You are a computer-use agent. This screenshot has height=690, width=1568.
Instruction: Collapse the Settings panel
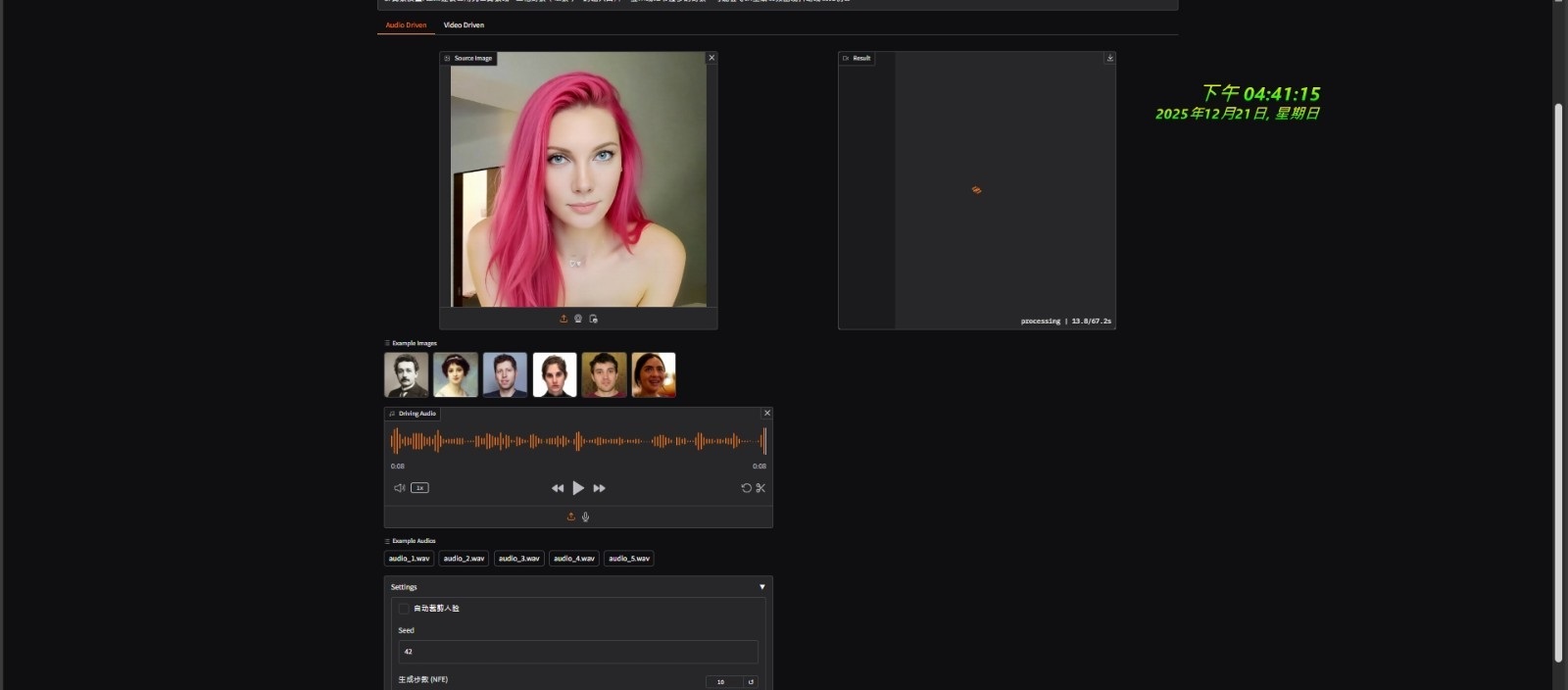pyautogui.click(x=761, y=587)
